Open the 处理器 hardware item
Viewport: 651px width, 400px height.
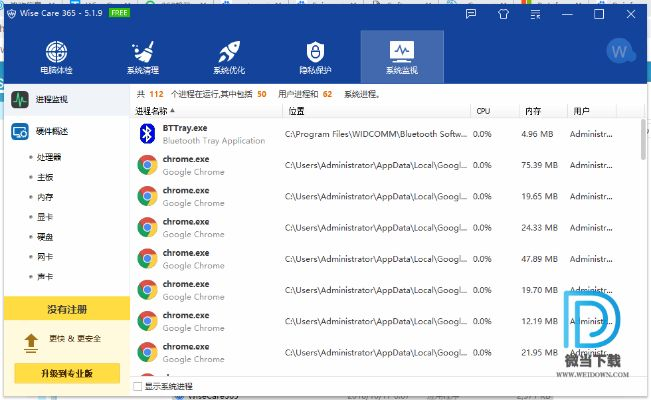click(x=49, y=157)
